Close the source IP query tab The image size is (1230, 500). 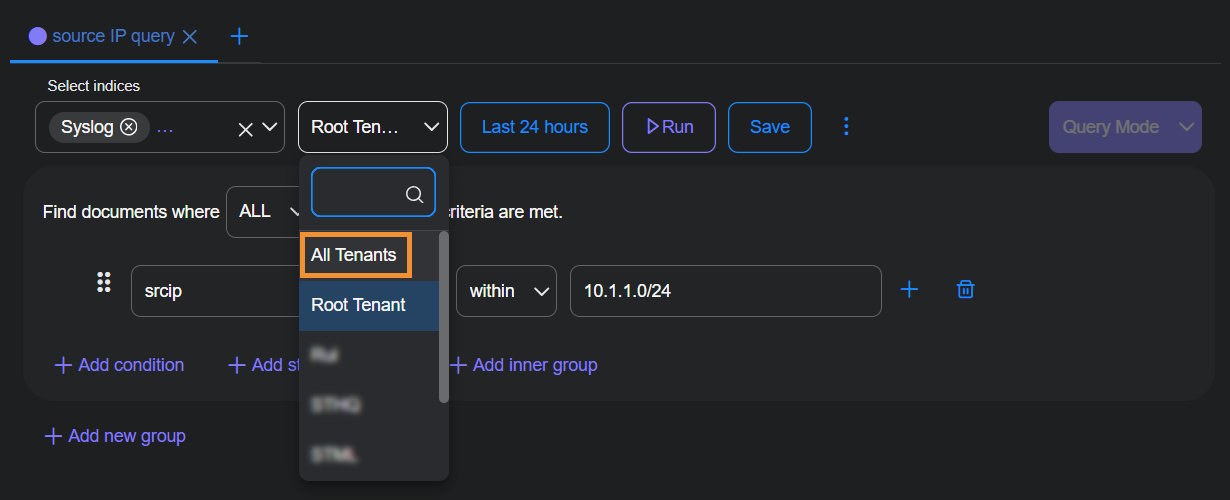point(190,37)
